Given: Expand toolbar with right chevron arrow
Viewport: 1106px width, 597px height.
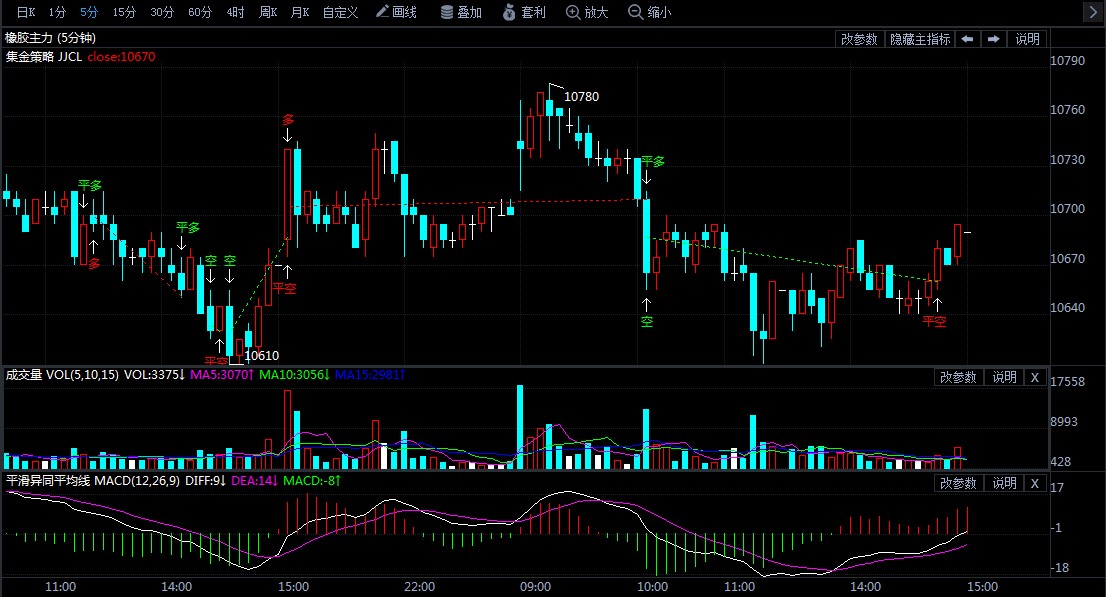Looking at the screenshot, I should point(1092,12).
